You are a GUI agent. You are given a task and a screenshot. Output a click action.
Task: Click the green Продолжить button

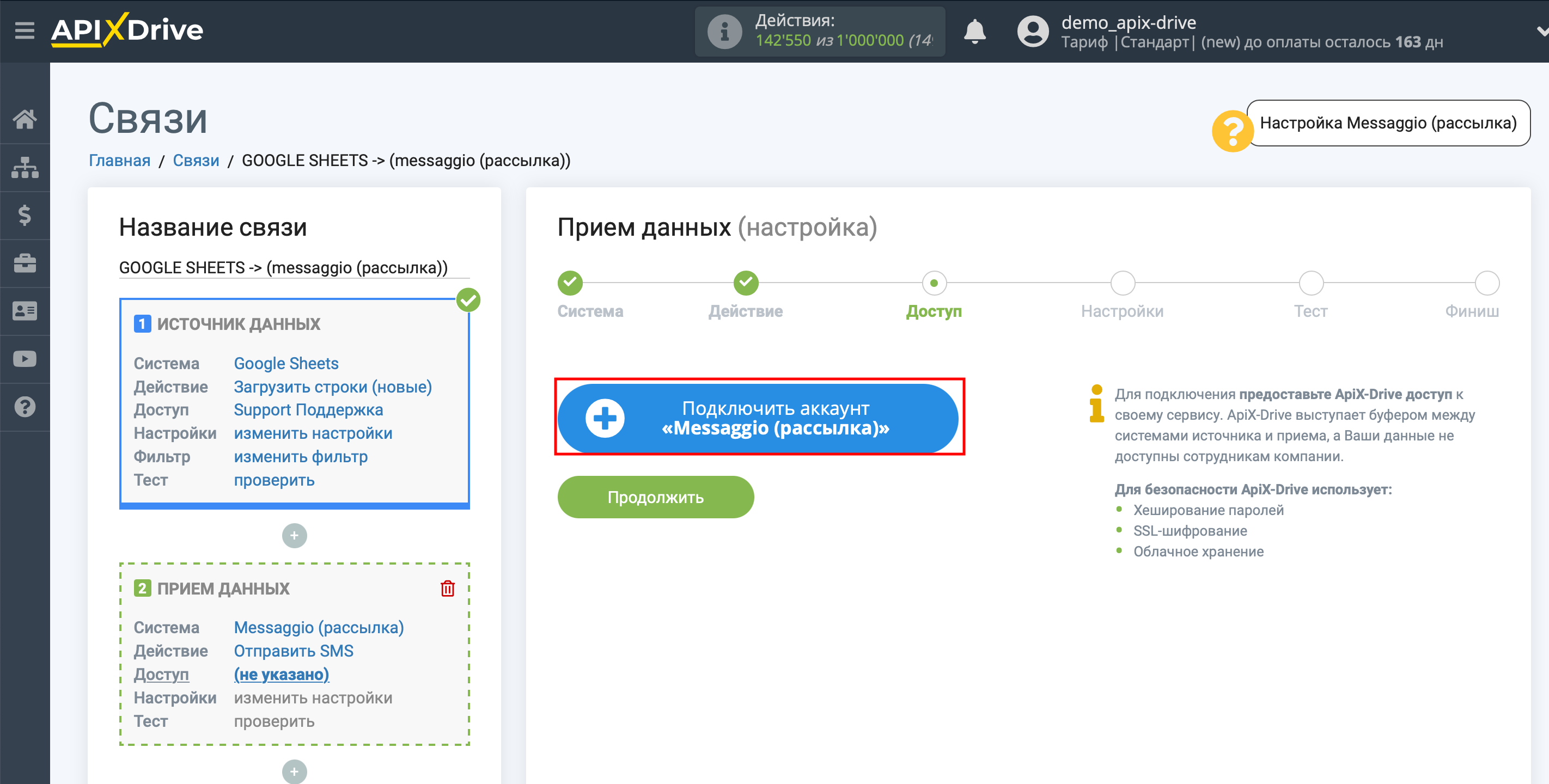tap(656, 497)
